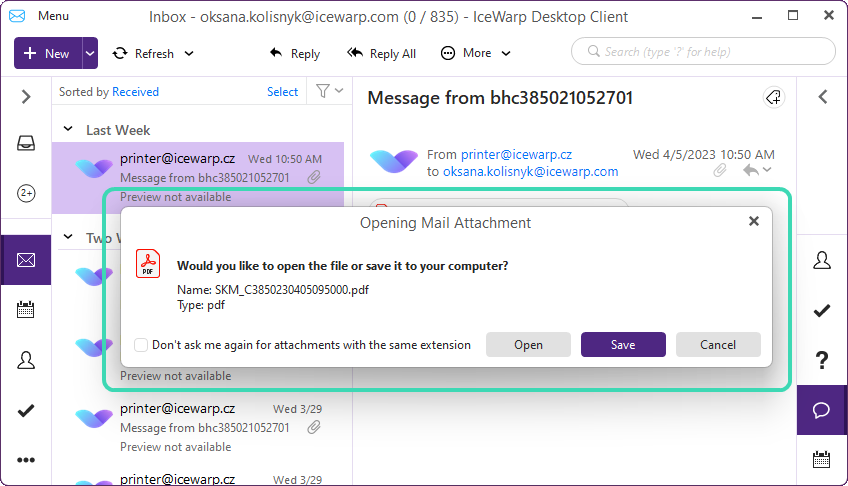Click the 2+ counter icon in sidebar
Image resolution: width=848 pixels, height=486 pixels.
tap(26, 193)
